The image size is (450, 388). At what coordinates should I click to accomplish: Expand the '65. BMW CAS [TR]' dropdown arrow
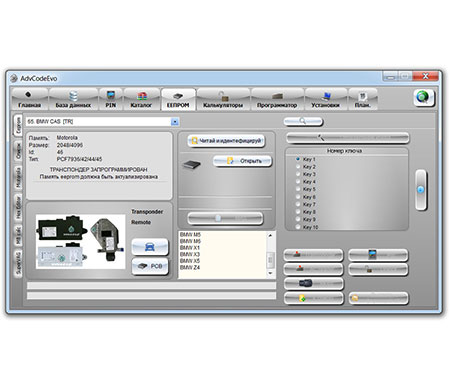[x=175, y=122]
